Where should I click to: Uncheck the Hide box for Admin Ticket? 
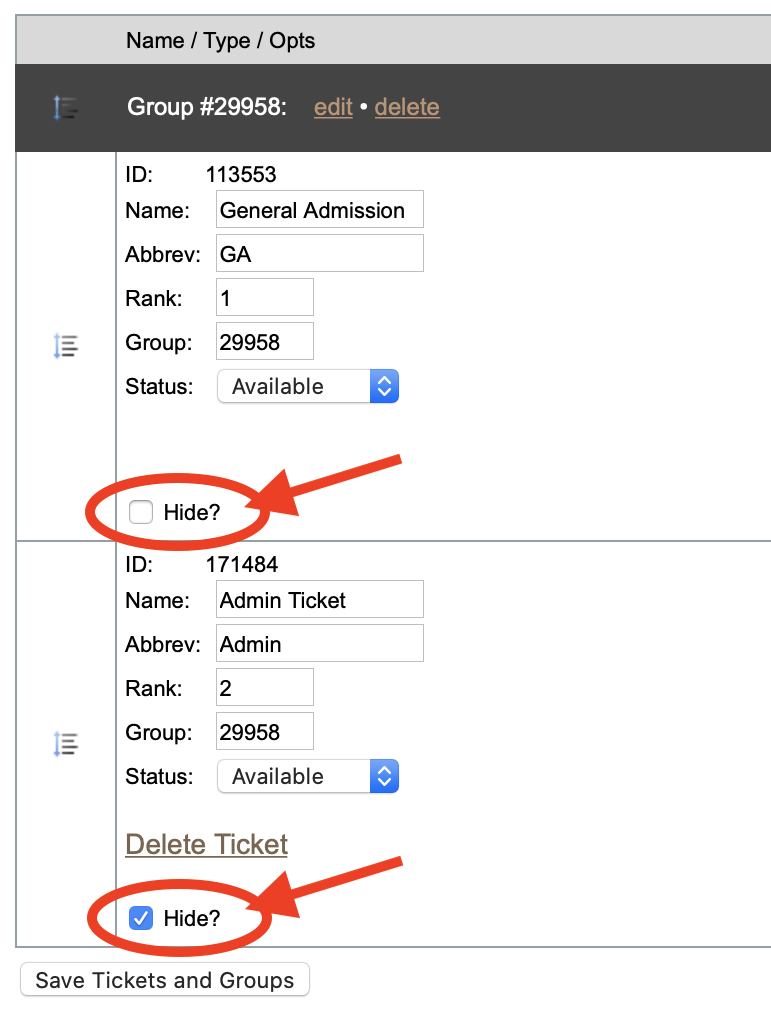tap(141, 917)
